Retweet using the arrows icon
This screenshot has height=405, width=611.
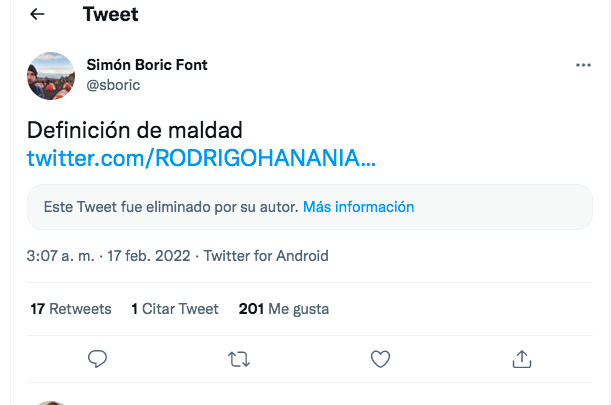[239, 358]
